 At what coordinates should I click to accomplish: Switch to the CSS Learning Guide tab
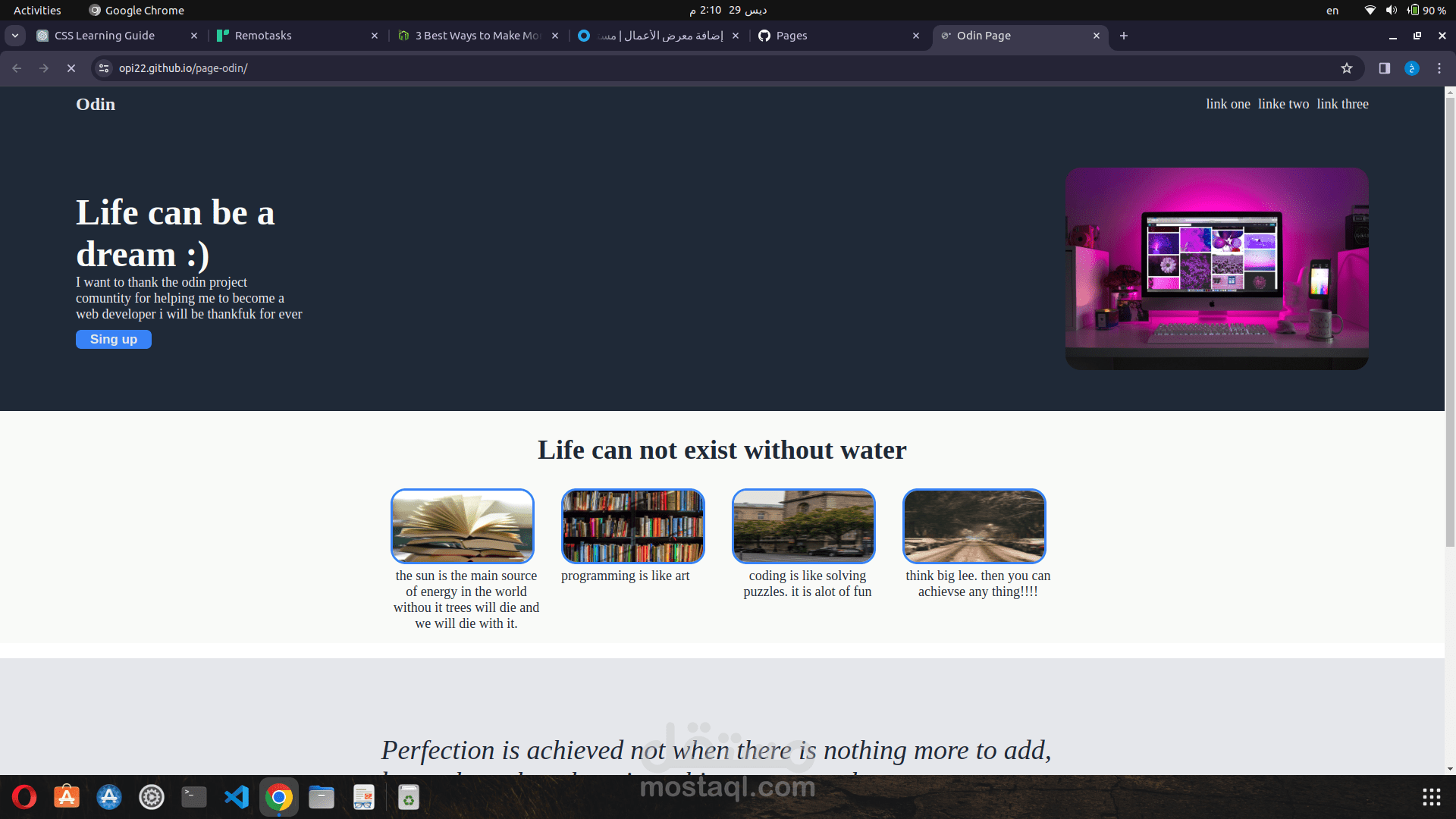coord(118,36)
